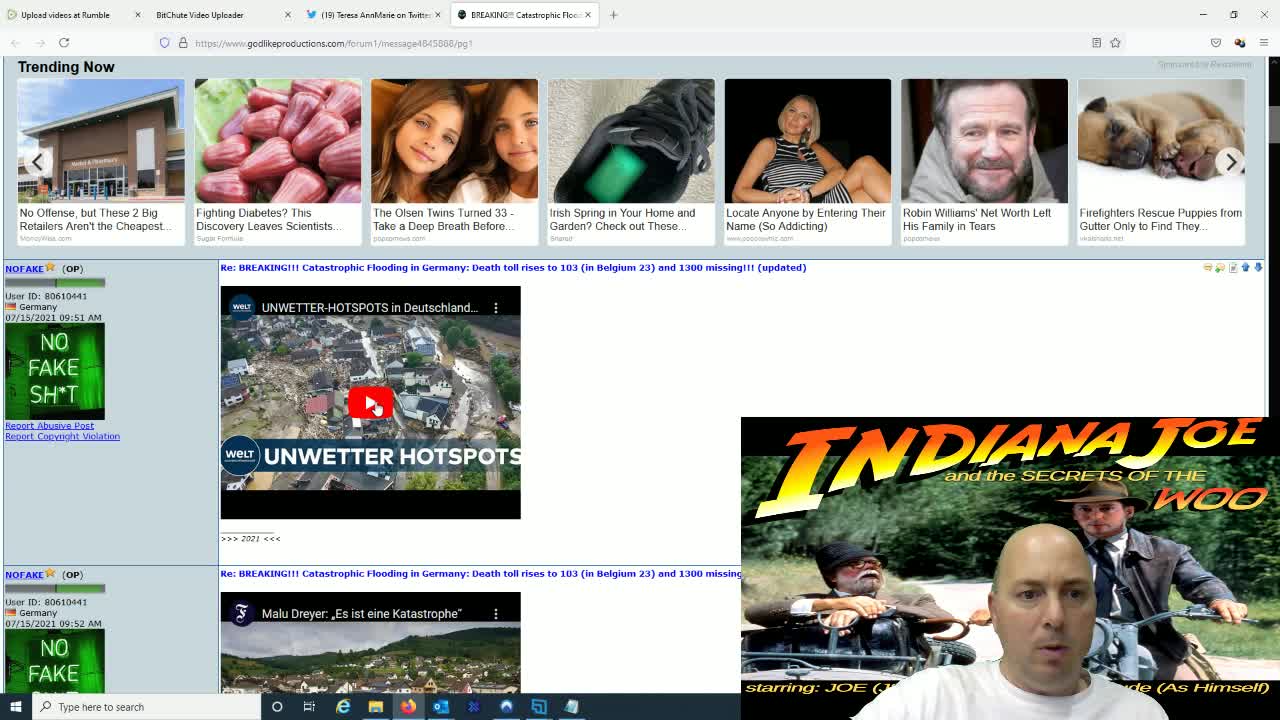1280x720 pixels.
Task: Open Fighting Diabetes discovery ad
Action: [277, 162]
